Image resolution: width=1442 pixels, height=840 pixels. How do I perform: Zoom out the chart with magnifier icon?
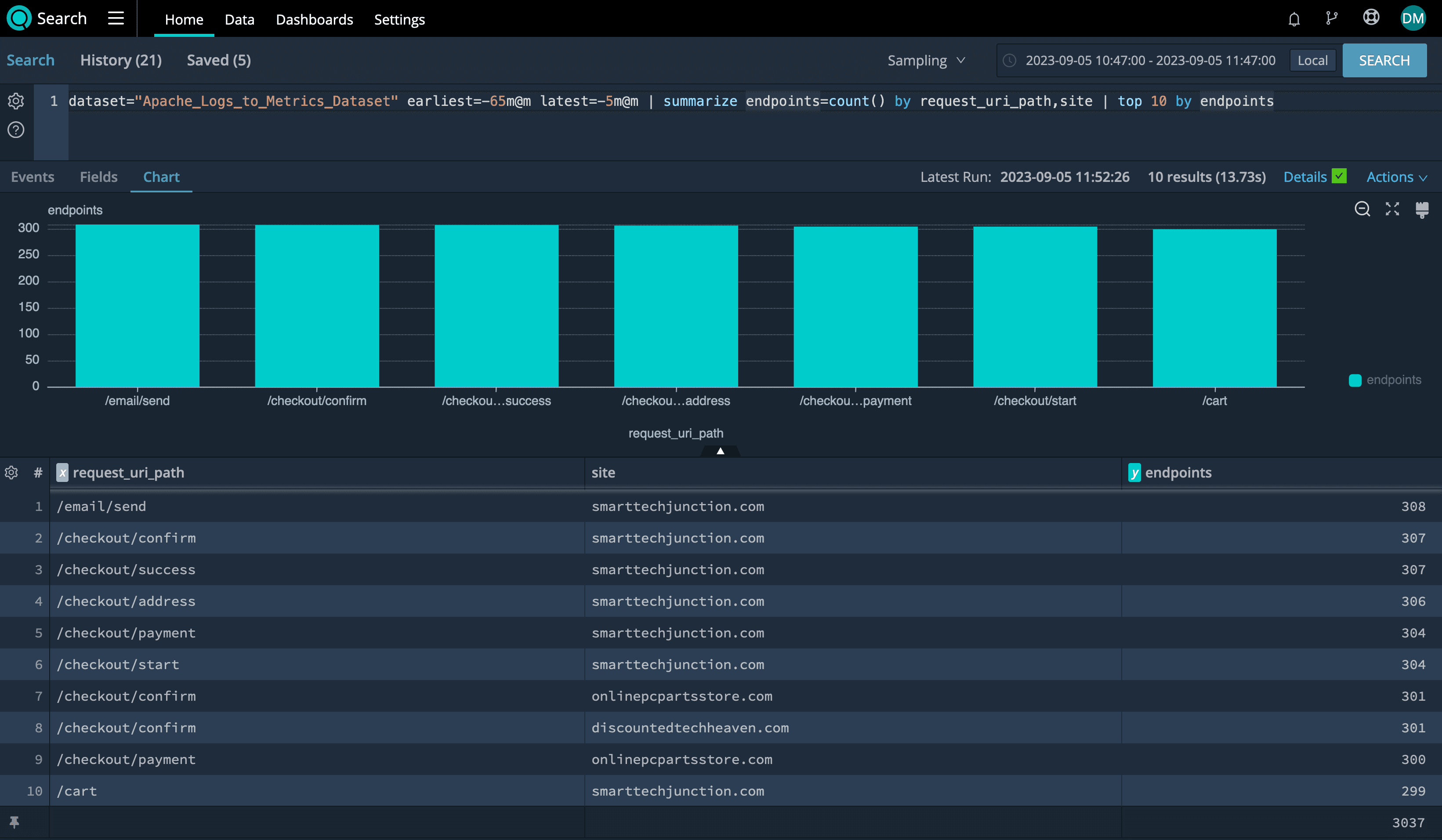pyautogui.click(x=1362, y=209)
